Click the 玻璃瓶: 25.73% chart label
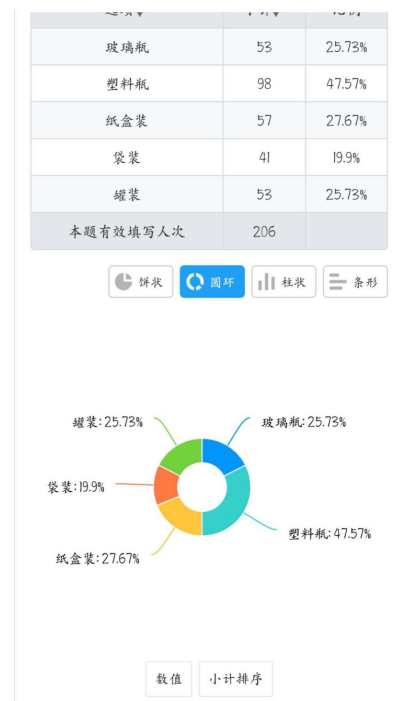This screenshot has width=414, height=701. click(304, 422)
